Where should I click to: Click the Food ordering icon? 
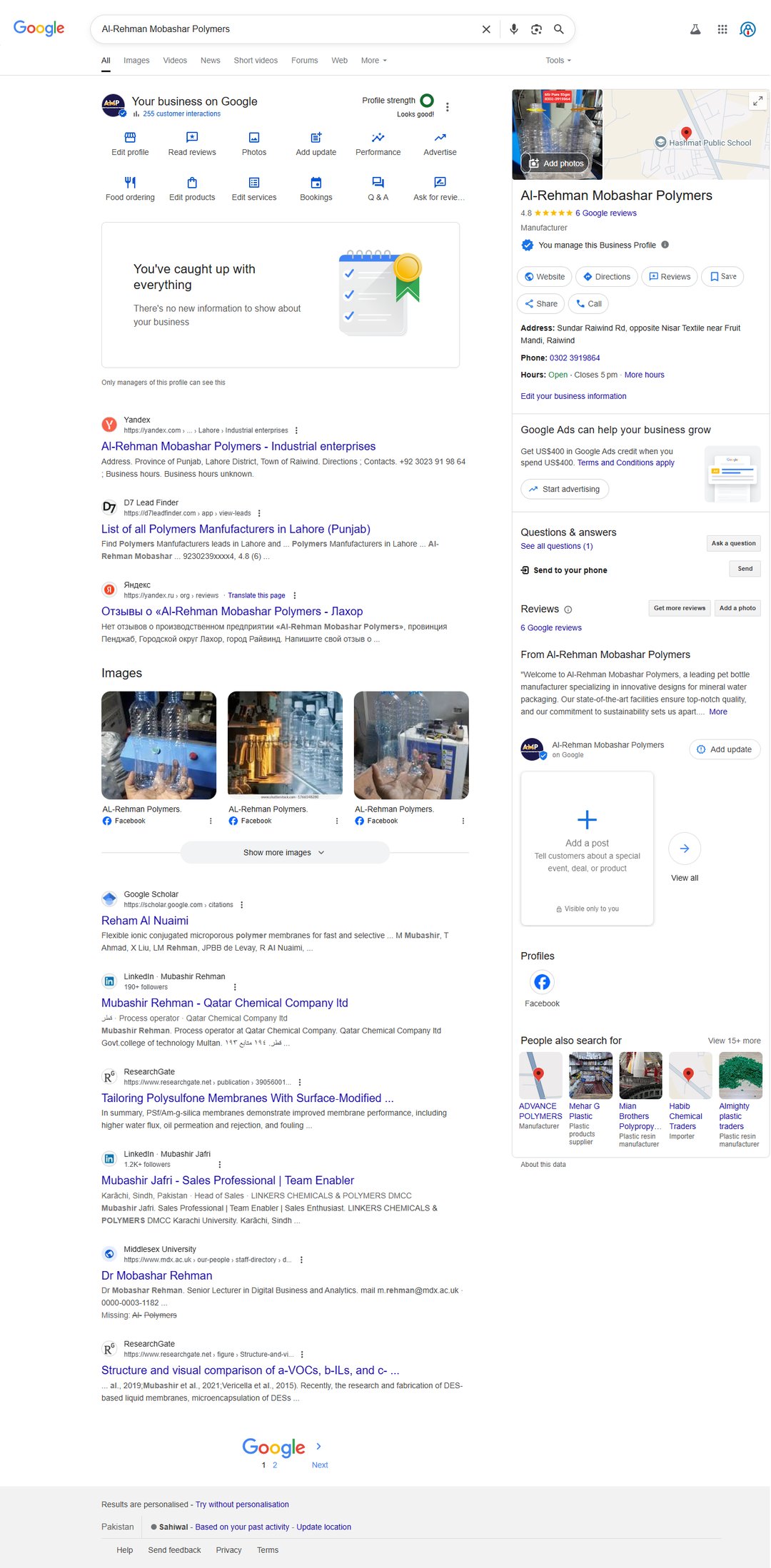130,183
